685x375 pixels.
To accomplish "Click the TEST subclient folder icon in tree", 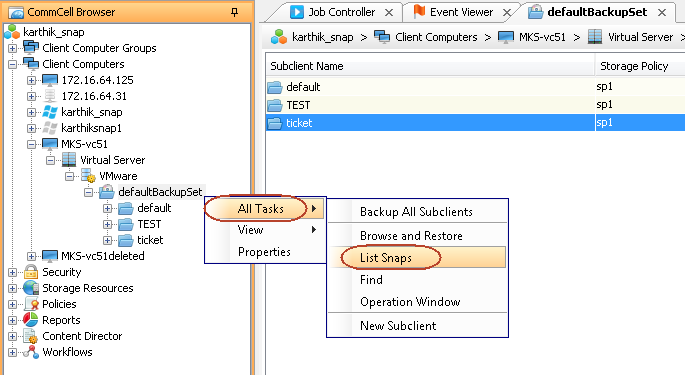I will (126, 224).
